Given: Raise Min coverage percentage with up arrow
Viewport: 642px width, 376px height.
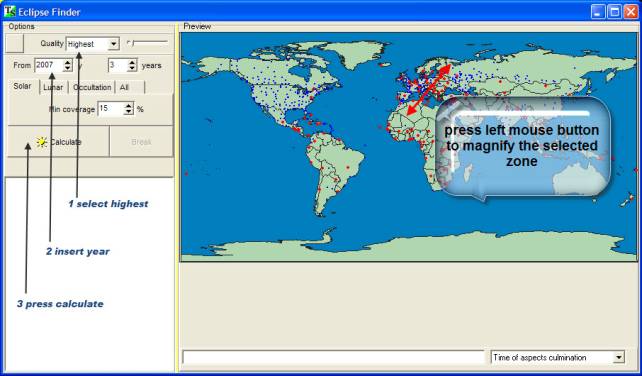Looking at the screenshot, I should (129, 106).
